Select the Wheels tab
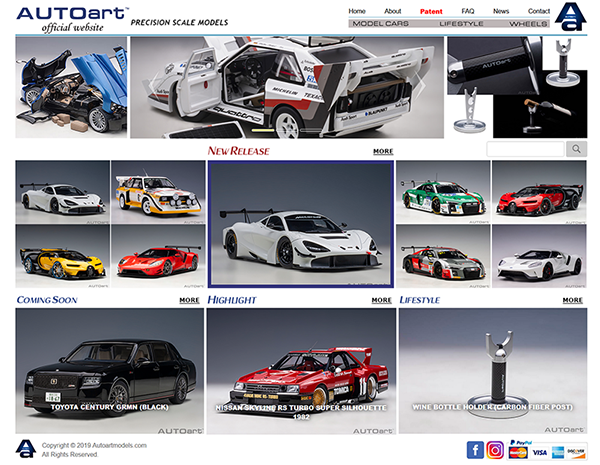 528,23
